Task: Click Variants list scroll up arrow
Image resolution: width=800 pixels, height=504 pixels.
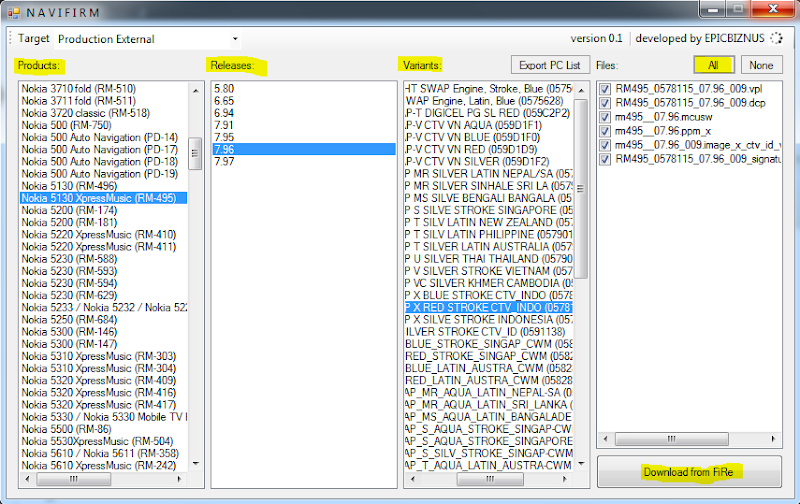Action: pos(581,90)
